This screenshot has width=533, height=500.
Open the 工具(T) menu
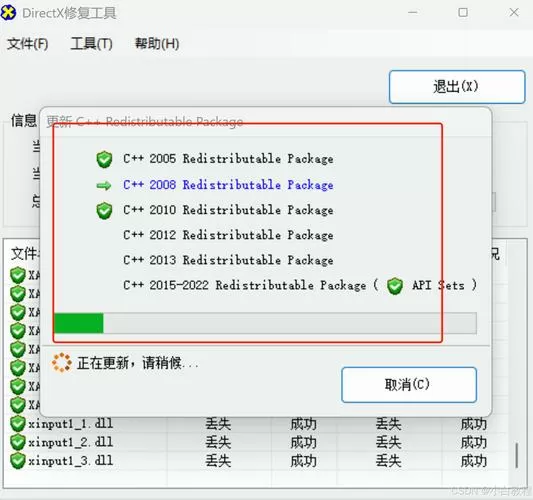(91, 44)
